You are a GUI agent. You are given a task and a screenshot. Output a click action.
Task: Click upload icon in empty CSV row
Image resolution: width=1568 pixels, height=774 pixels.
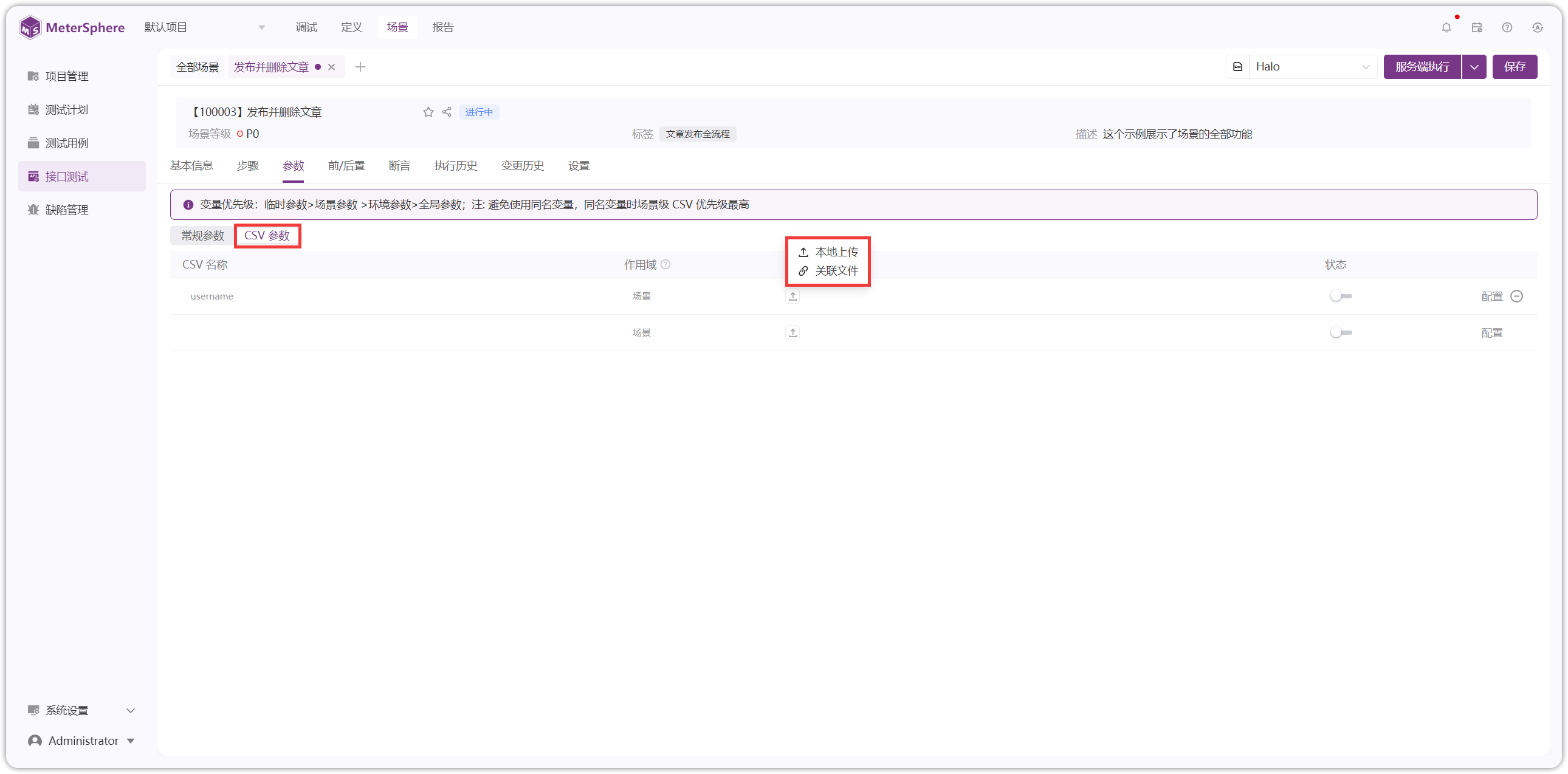pyautogui.click(x=793, y=333)
